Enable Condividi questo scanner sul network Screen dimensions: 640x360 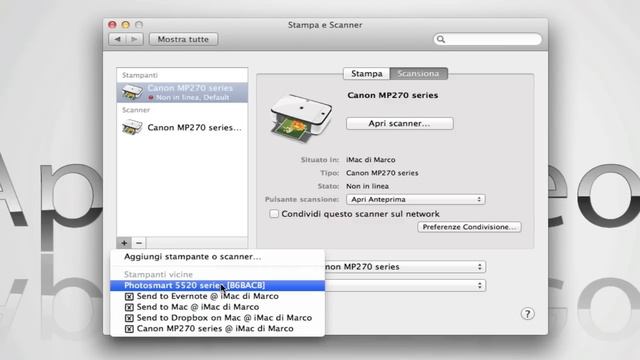point(274,214)
